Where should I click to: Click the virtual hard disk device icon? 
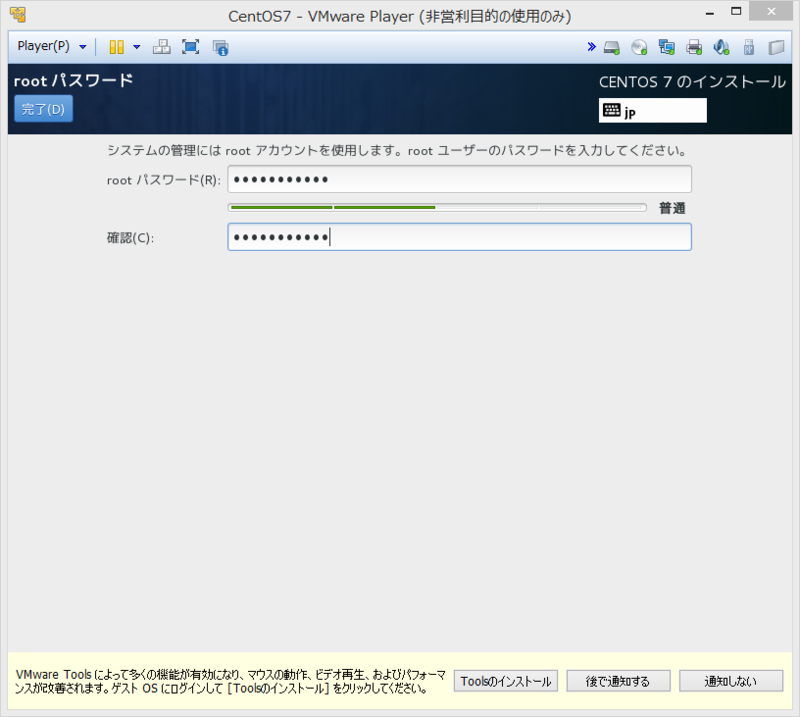click(x=610, y=46)
